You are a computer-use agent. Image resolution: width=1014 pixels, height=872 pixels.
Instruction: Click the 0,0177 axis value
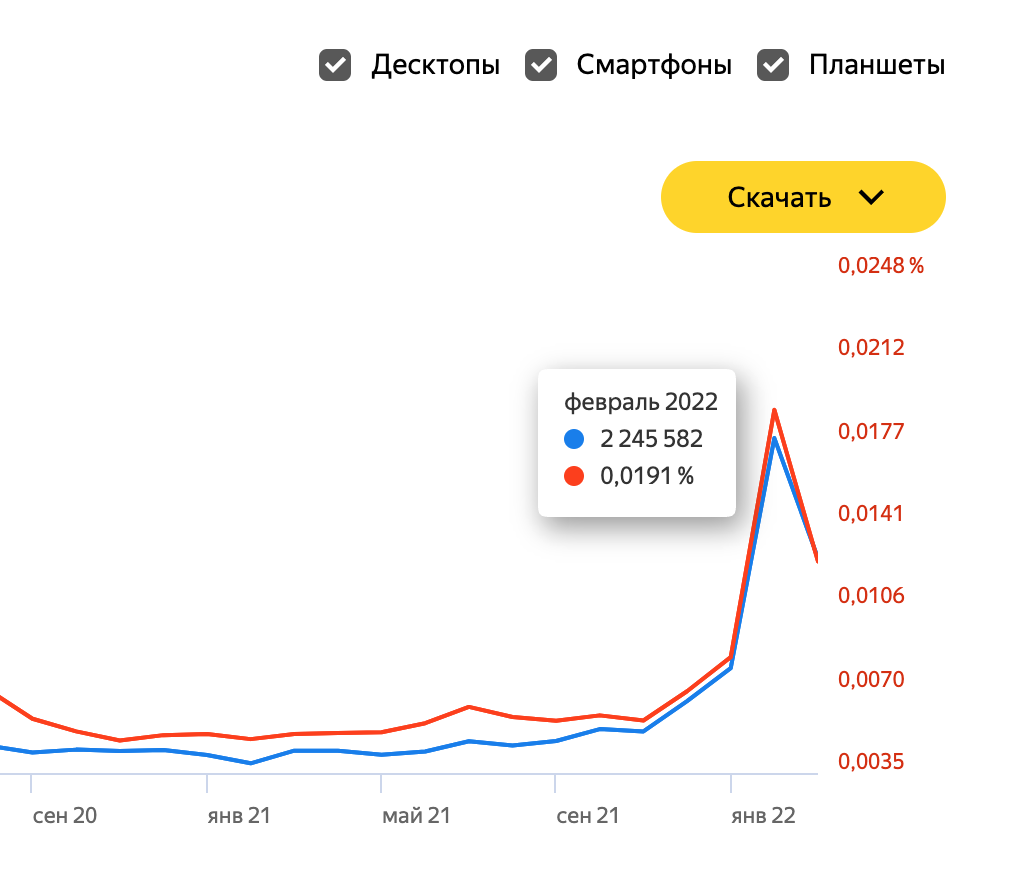click(x=870, y=431)
